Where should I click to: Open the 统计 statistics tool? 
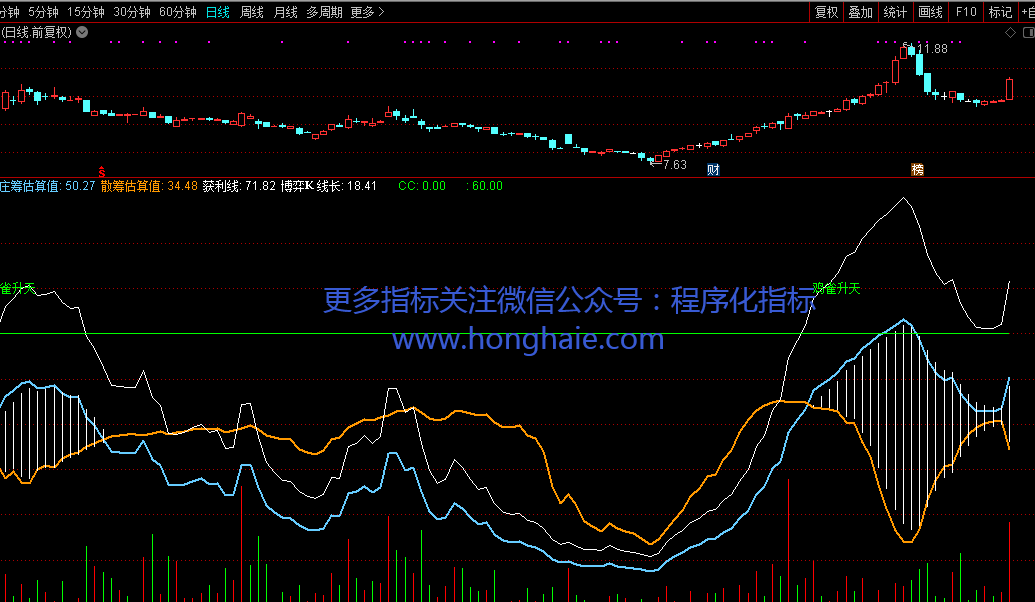coord(895,12)
